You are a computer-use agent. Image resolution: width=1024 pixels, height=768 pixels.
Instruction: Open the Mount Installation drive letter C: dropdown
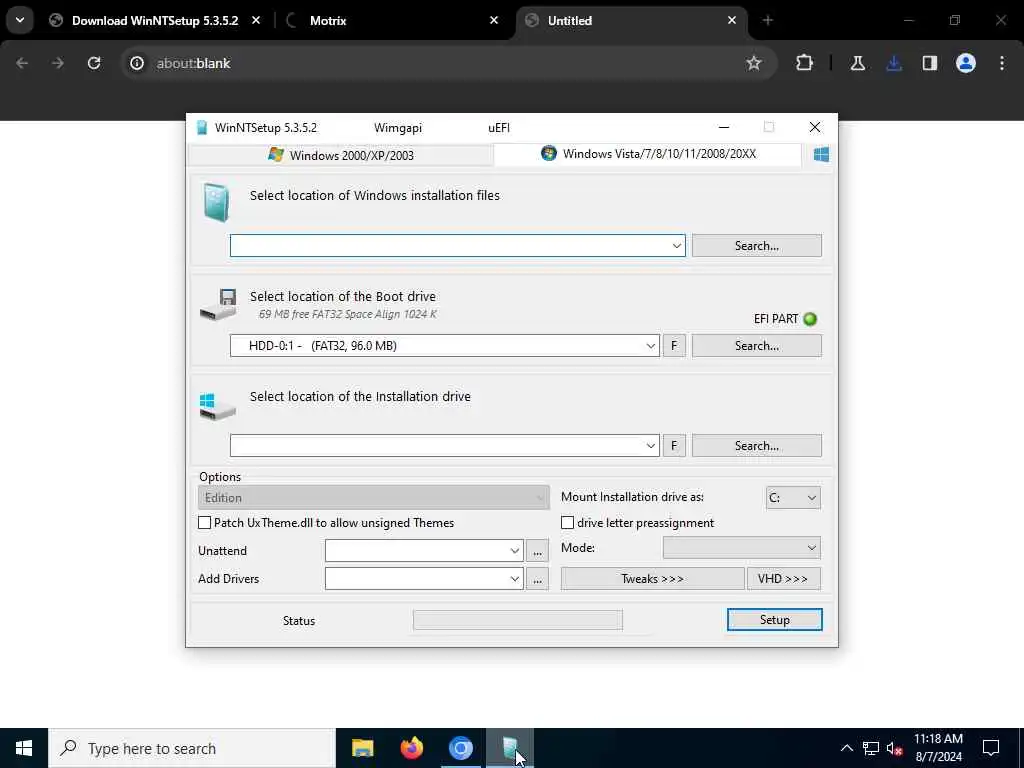click(x=793, y=498)
